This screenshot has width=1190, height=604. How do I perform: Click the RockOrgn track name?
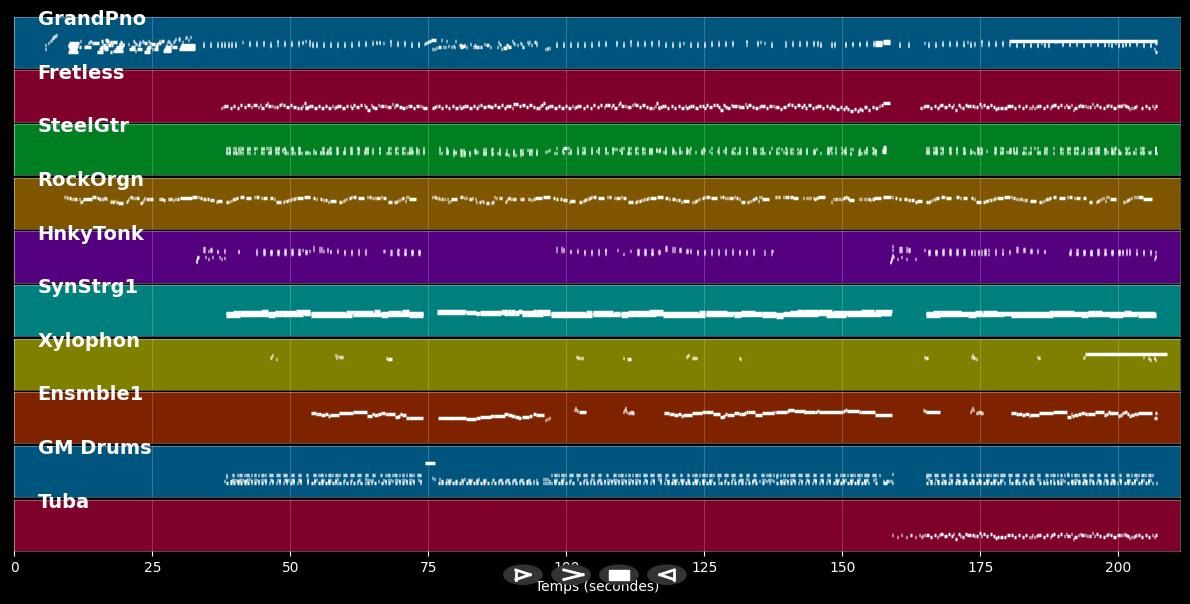[x=91, y=180]
